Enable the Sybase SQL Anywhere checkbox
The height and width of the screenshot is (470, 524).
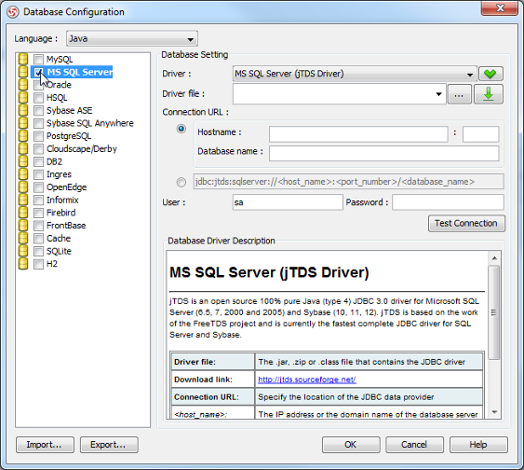pos(38,123)
